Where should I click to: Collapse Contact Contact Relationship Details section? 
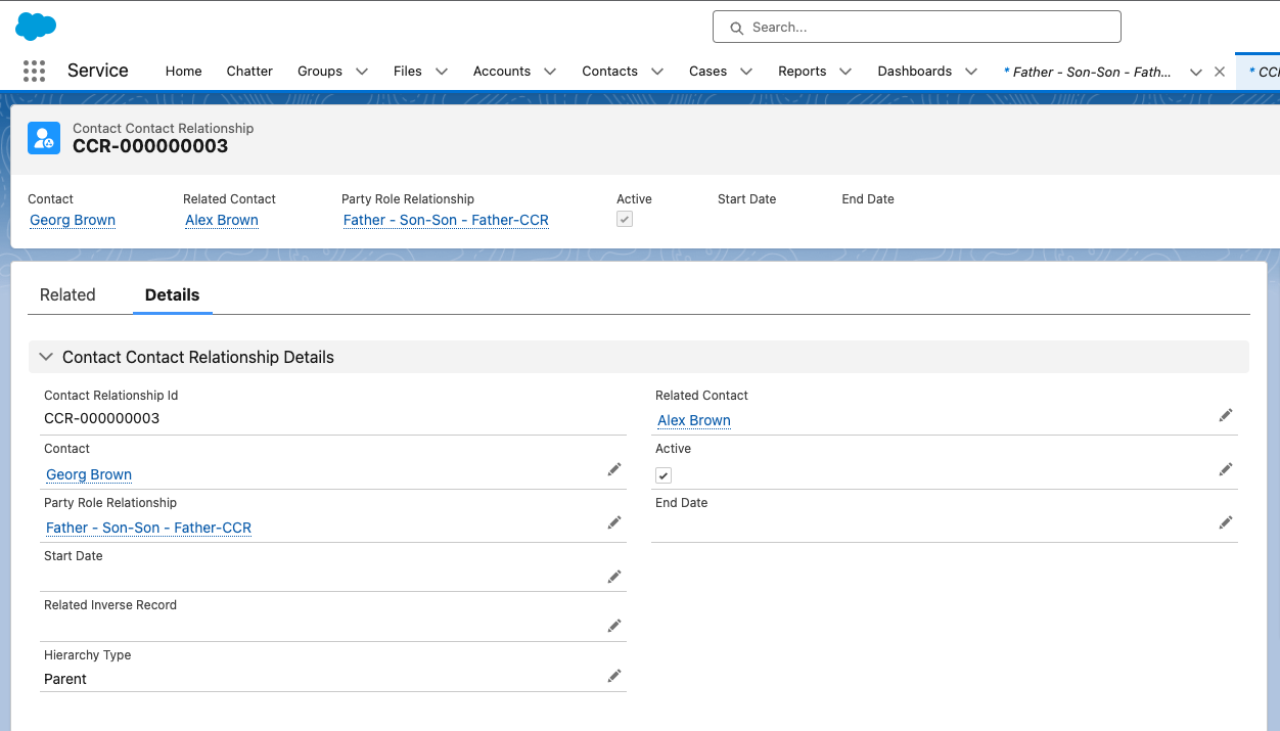[46, 357]
